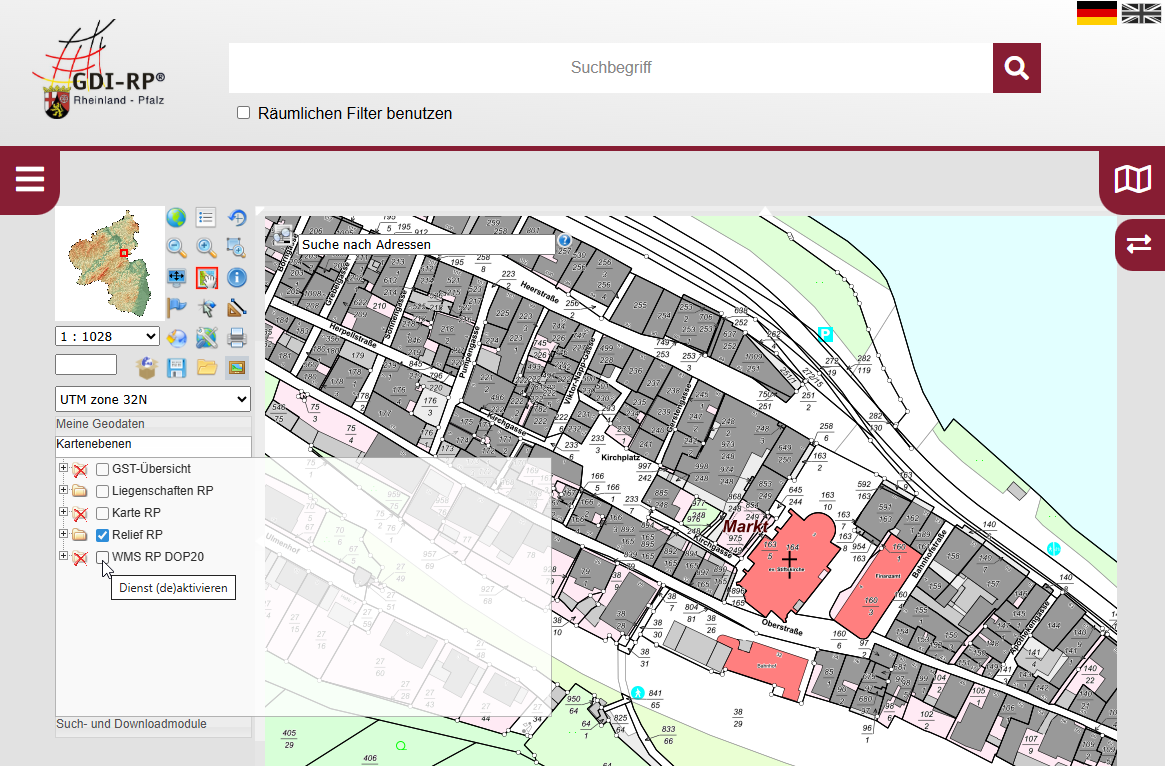Image resolution: width=1165 pixels, height=766 pixels.
Task: Click the Suche nach Adressen field
Action: pyautogui.click(x=426, y=244)
